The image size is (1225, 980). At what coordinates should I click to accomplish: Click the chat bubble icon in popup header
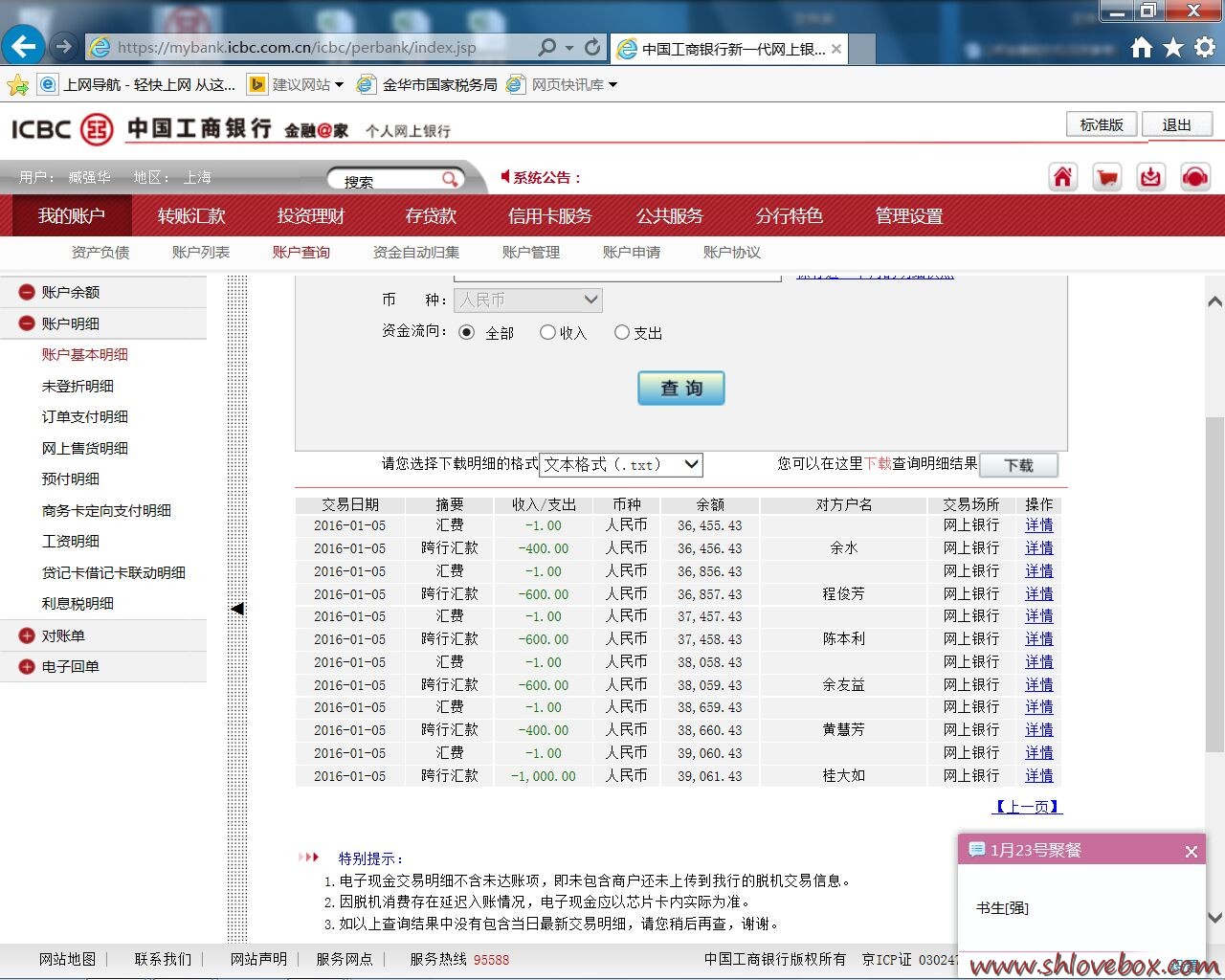[977, 850]
